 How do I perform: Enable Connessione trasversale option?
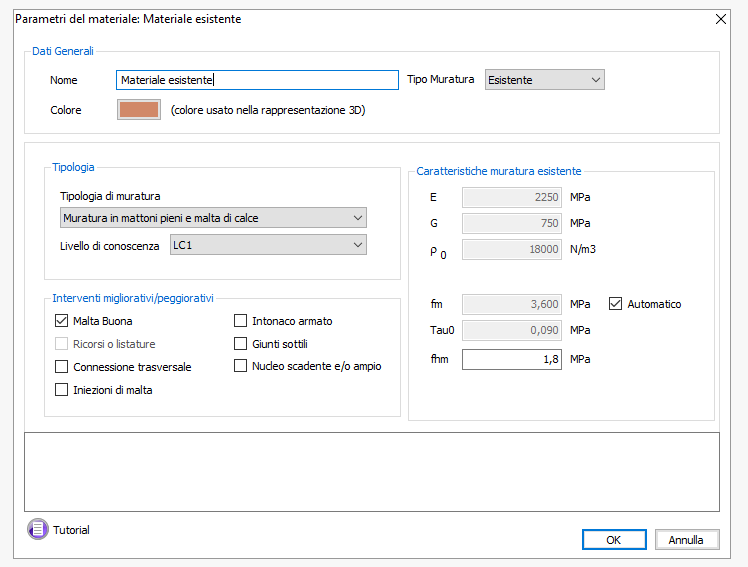pyautogui.click(x=62, y=367)
